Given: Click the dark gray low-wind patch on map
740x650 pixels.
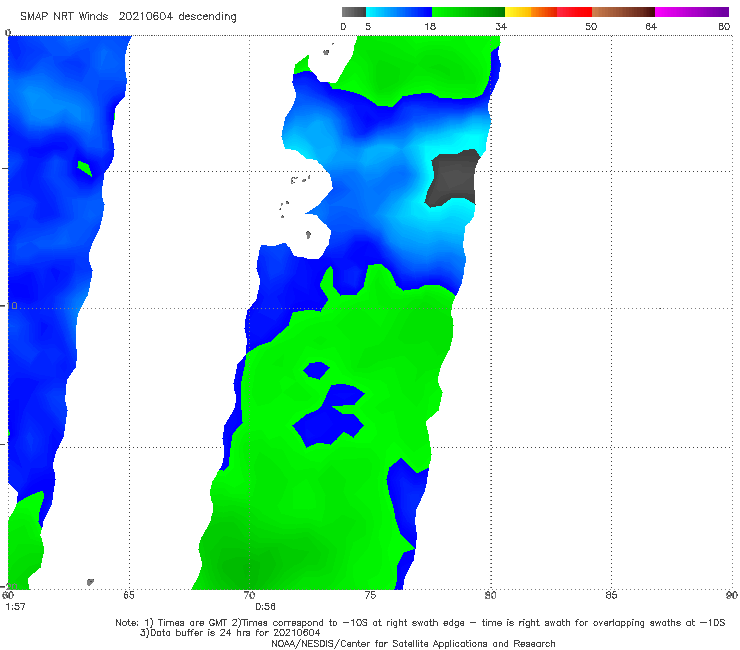Looking at the screenshot, I should pyautogui.click(x=453, y=178).
